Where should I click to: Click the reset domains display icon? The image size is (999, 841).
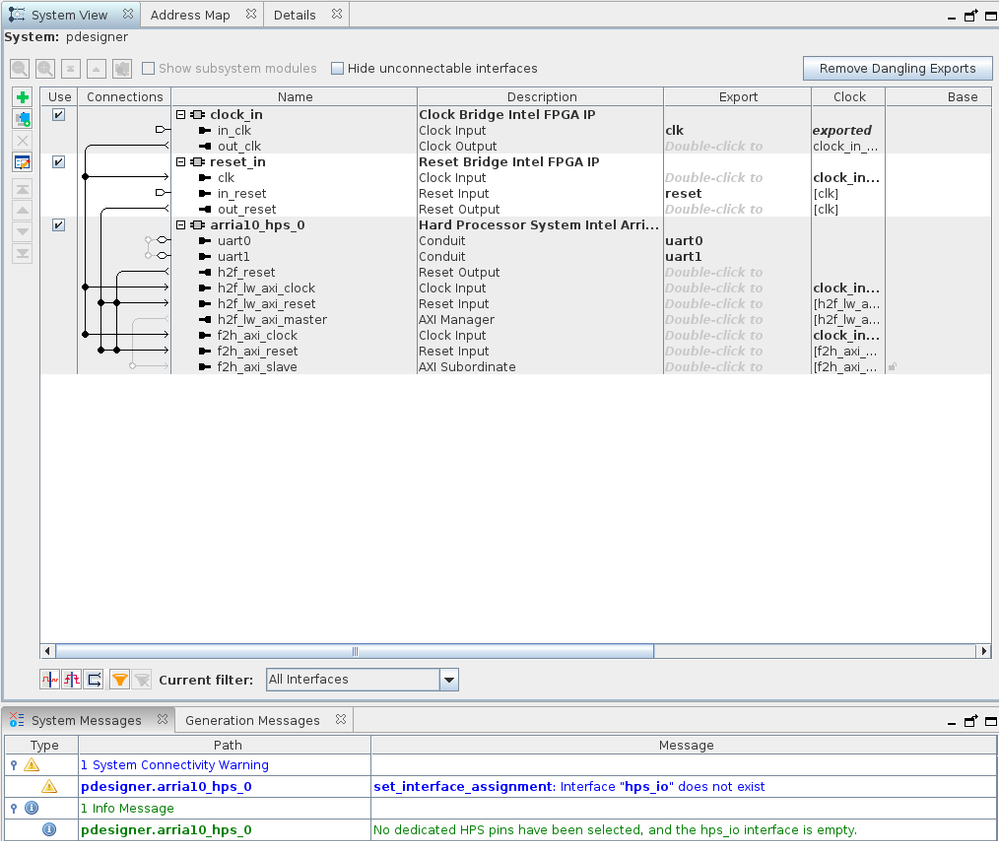tap(72, 679)
